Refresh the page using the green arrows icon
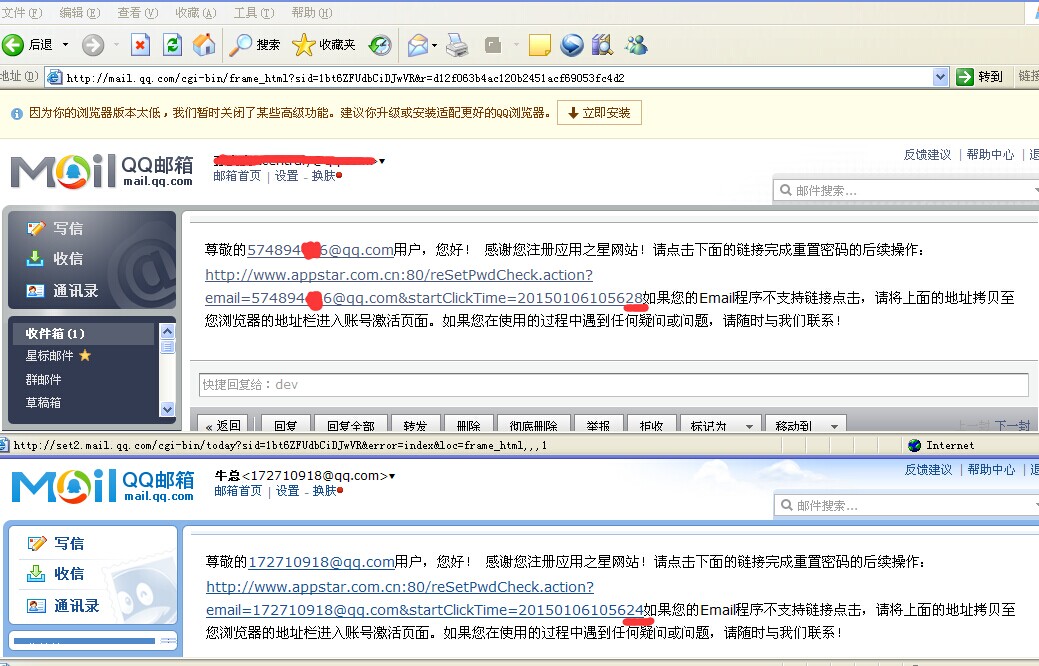The image size is (1039, 666). click(x=172, y=44)
